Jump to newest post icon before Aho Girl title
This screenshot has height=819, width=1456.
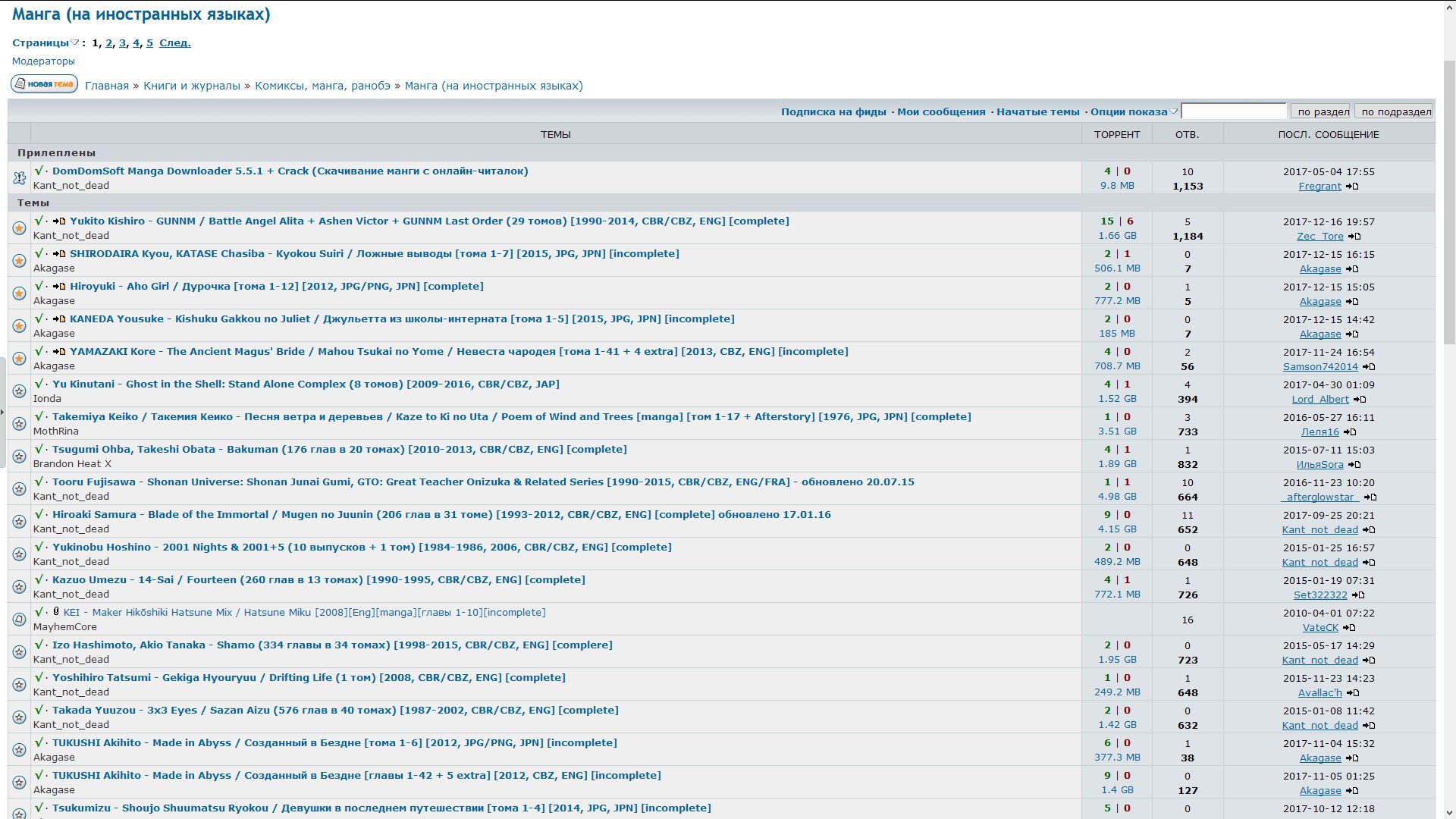[x=59, y=287]
